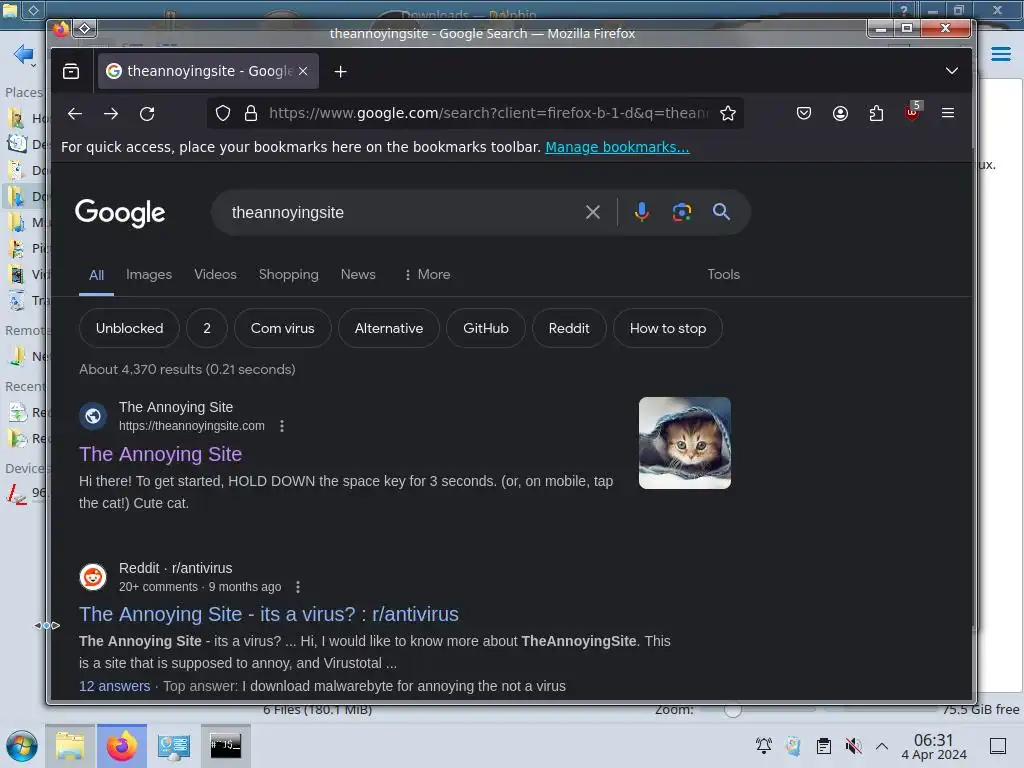Click Show Desktop button in taskbar
The width and height of the screenshot is (1024, 768).
click(x=998, y=746)
